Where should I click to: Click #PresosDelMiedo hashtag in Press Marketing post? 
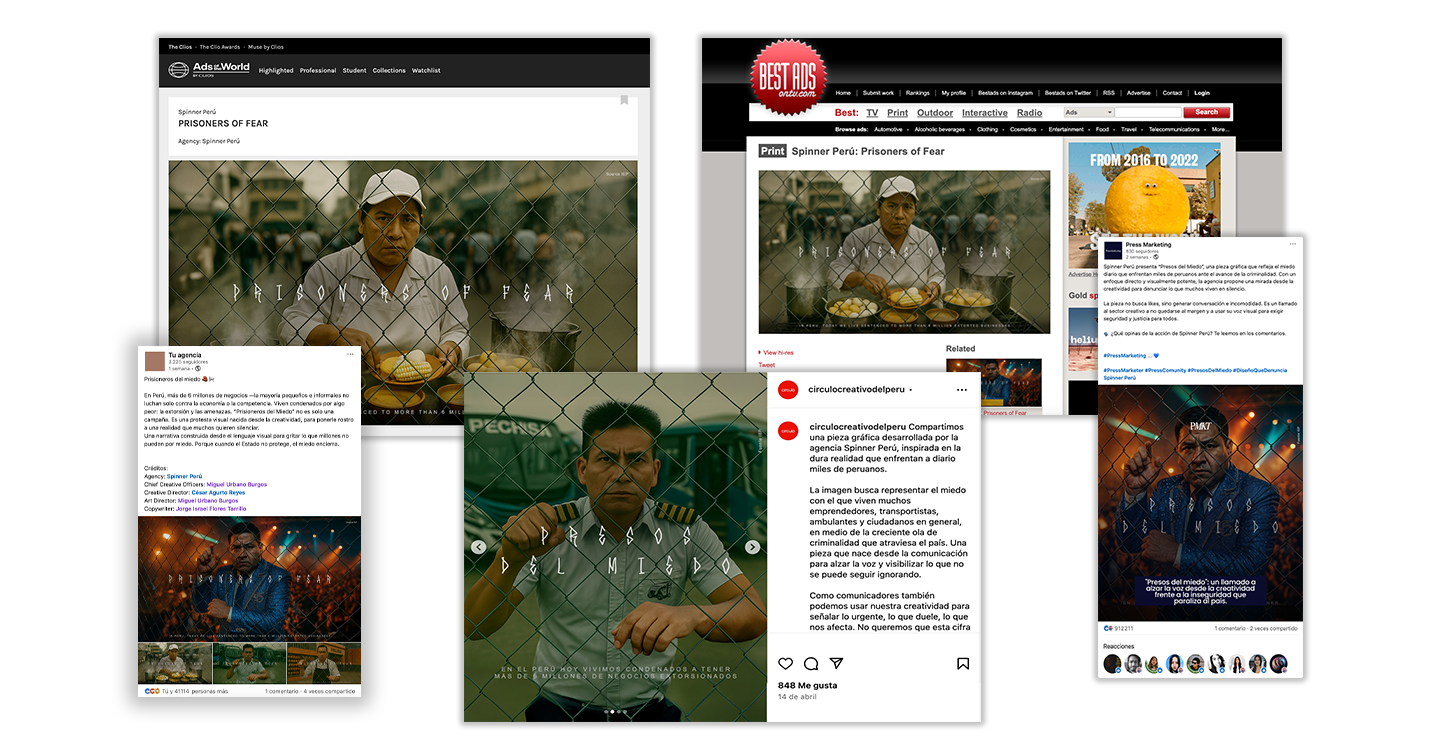tap(1212, 370)
